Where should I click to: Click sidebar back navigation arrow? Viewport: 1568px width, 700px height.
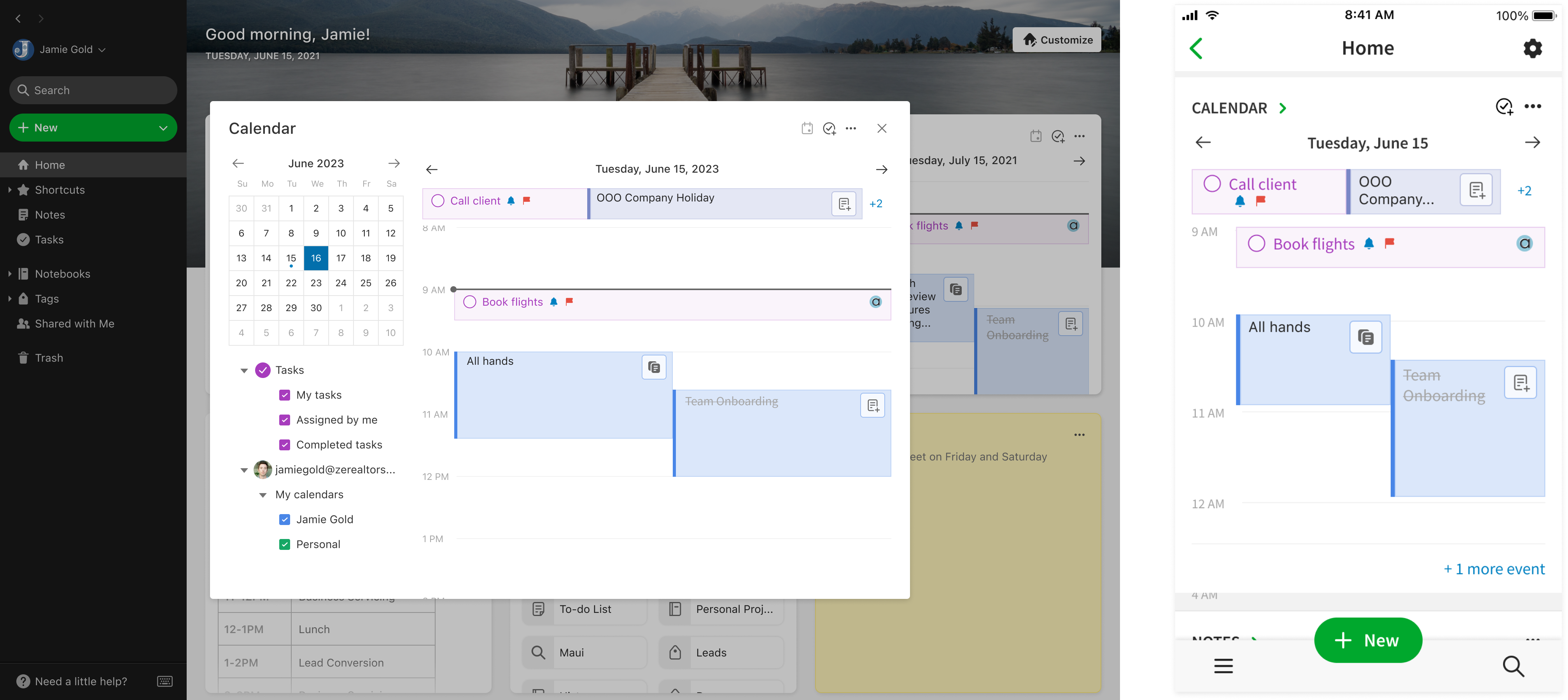pos(18,18)
